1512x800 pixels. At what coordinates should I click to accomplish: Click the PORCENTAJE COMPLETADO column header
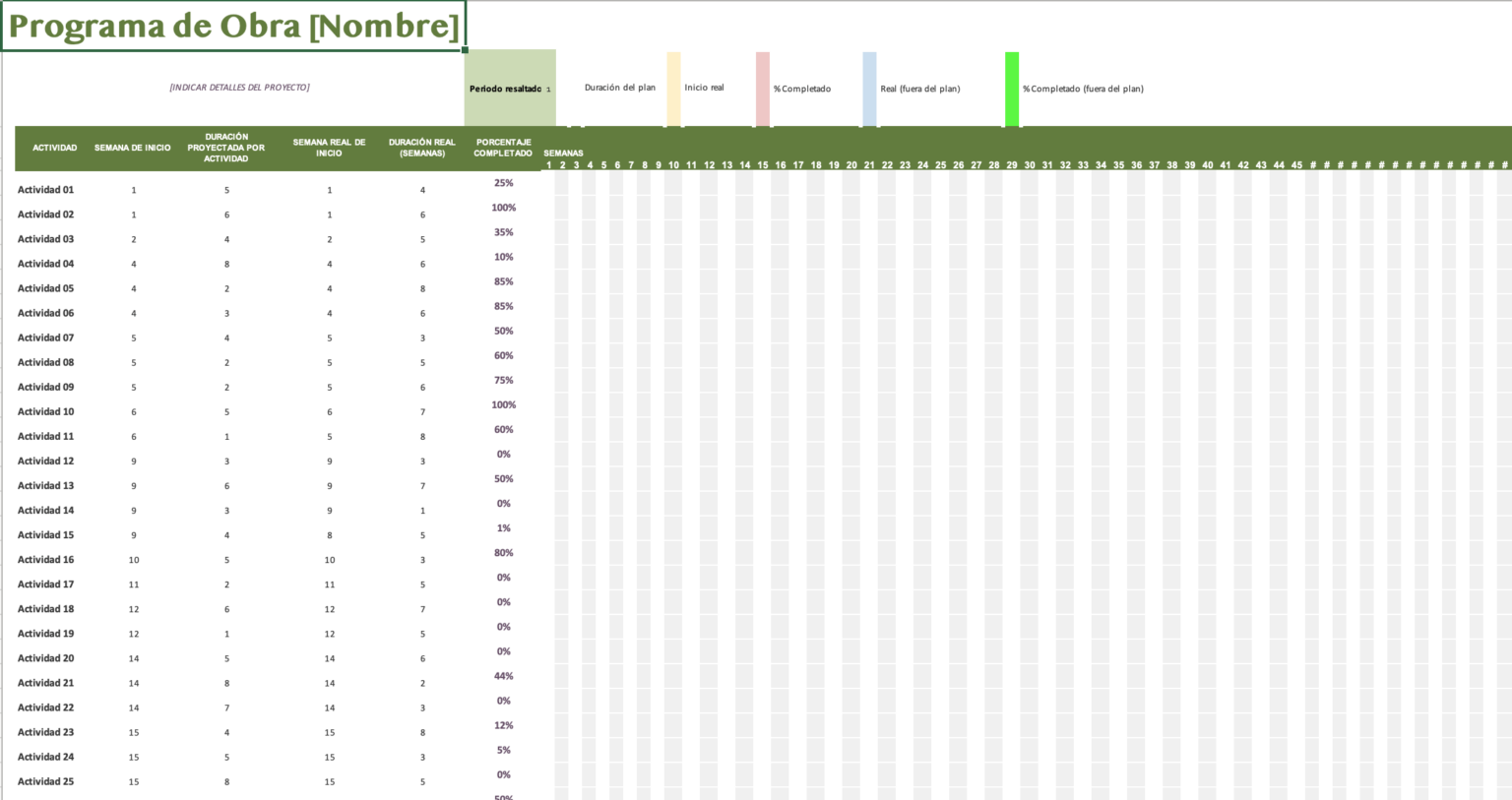point(503,148)
